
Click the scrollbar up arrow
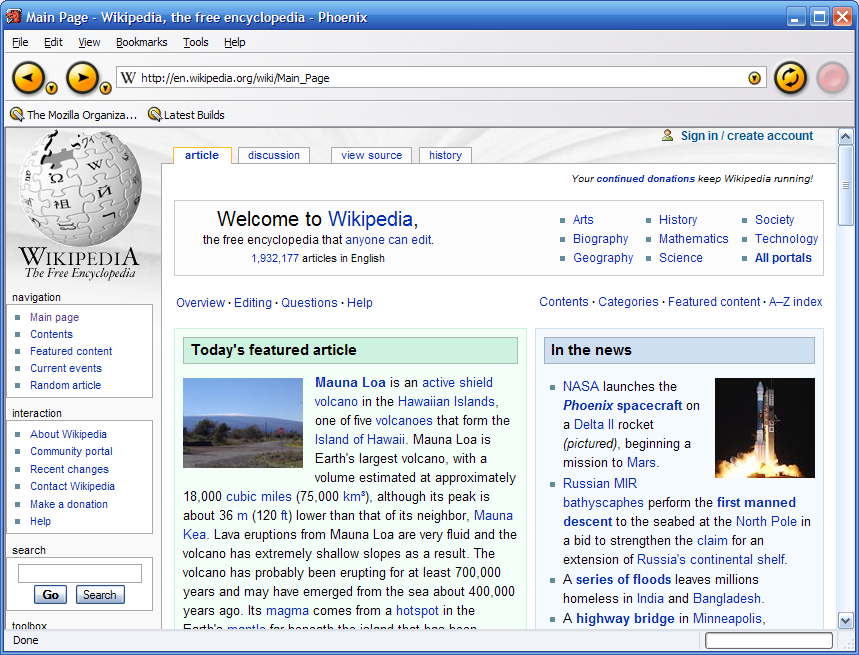click(x=846, y=136)
